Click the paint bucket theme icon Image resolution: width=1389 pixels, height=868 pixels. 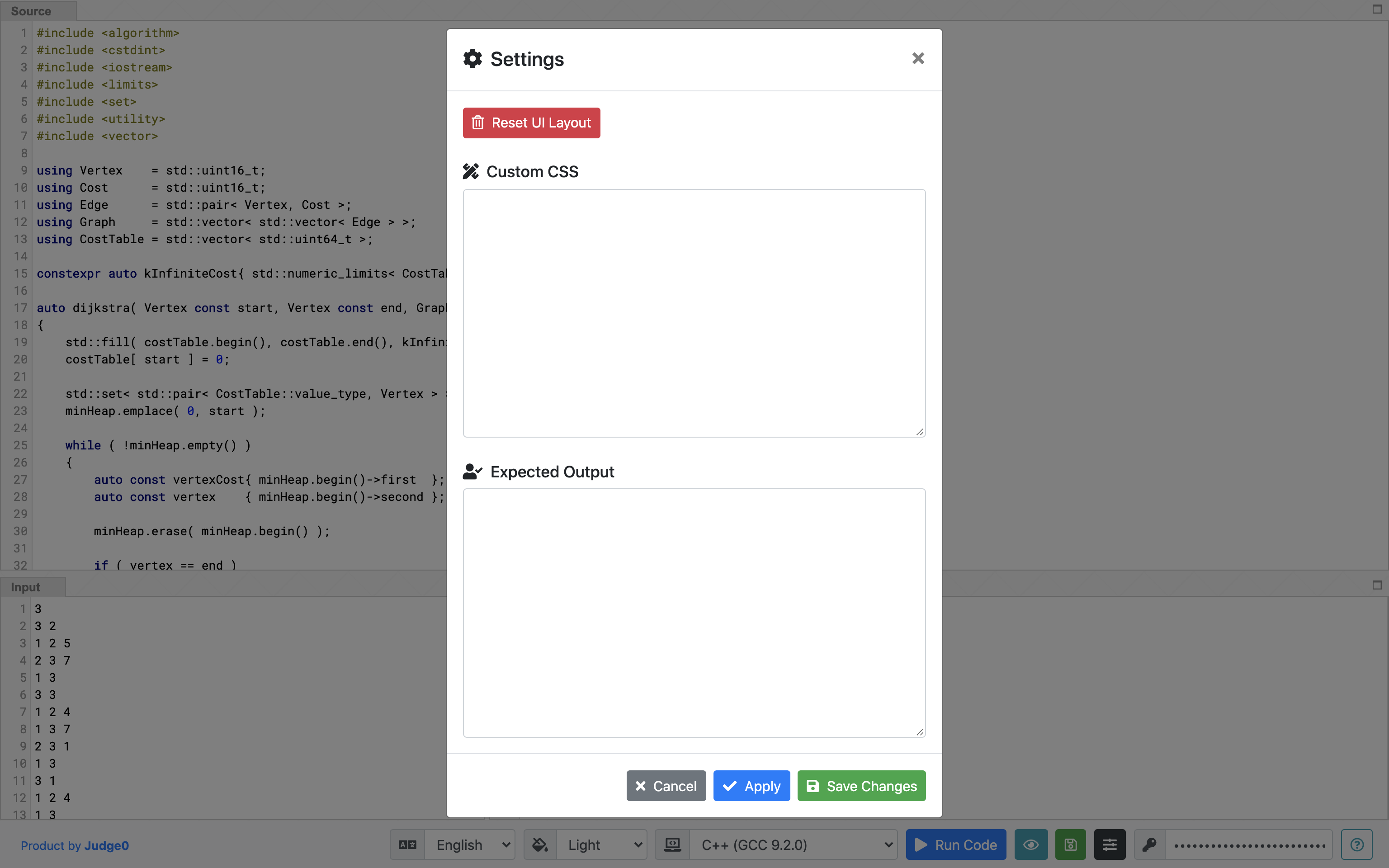(540, 844)
